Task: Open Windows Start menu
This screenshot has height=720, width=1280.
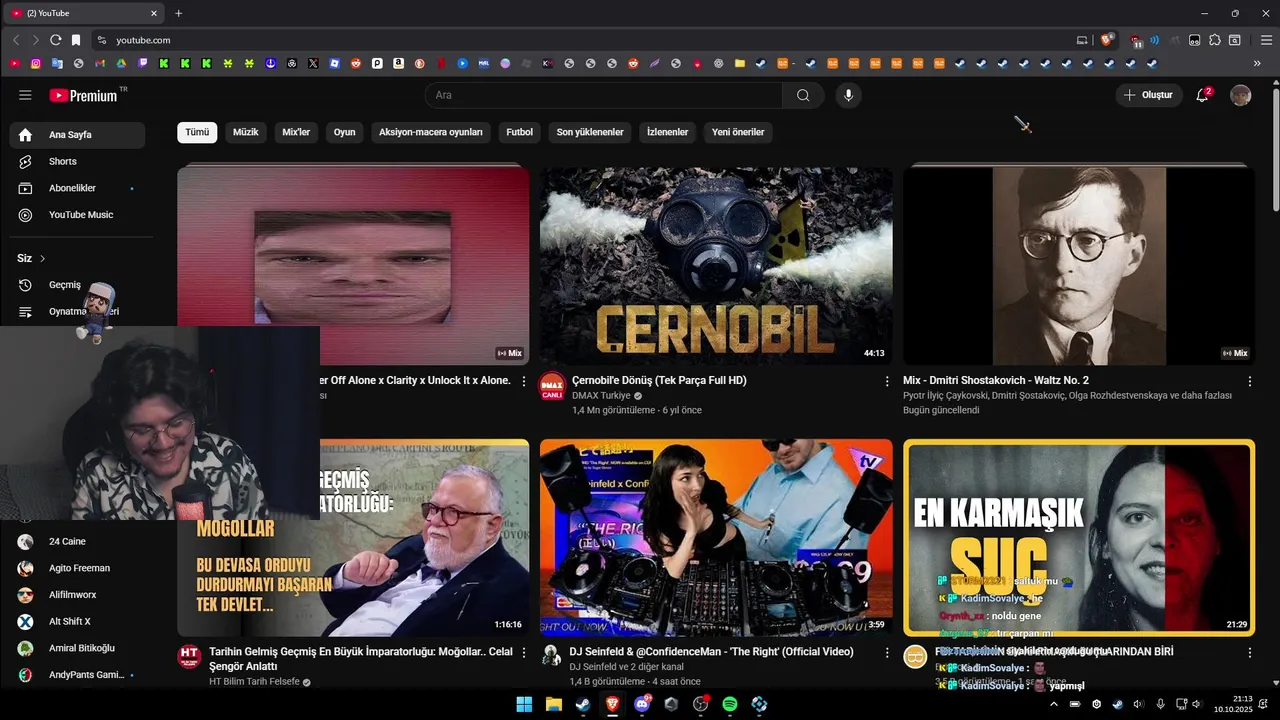Action: click(x=524, y=704)
